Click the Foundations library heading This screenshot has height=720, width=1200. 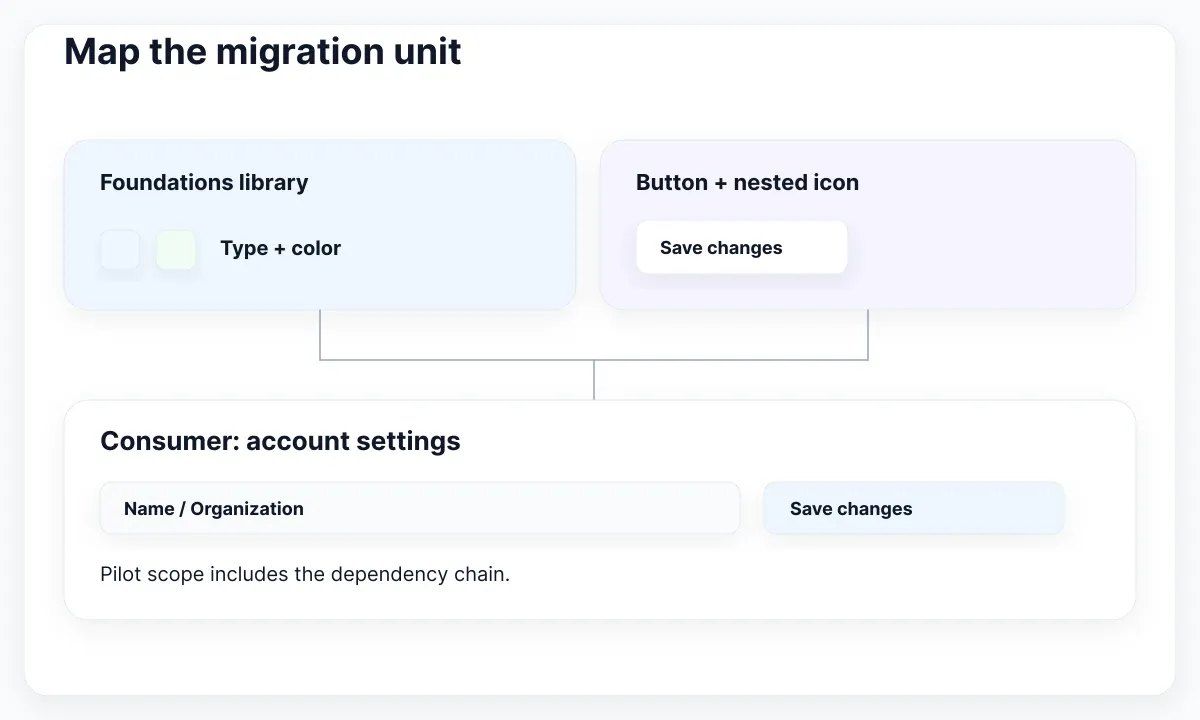(x=204, y=183)
